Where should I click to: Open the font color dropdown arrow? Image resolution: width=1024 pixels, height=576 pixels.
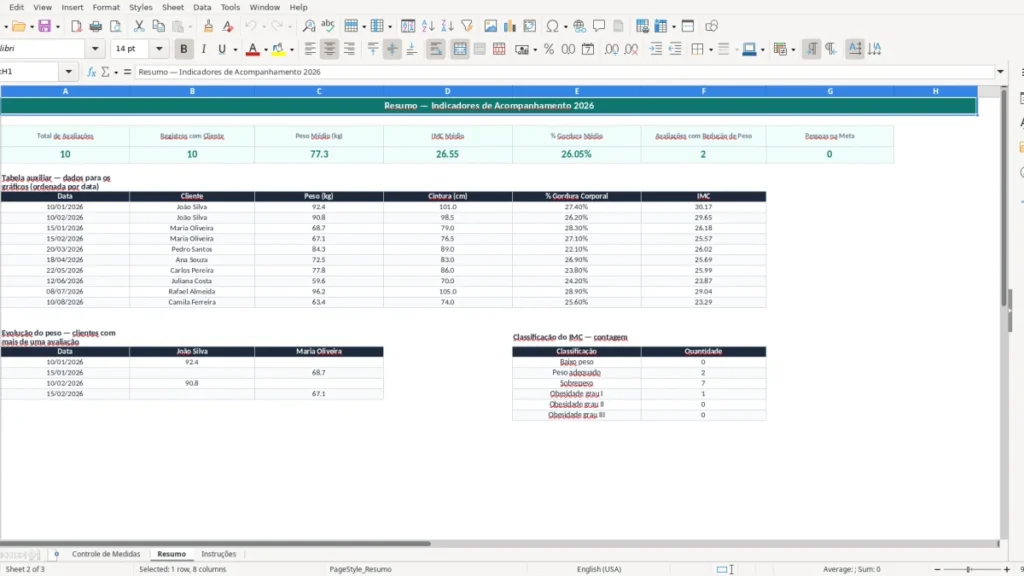pos(266,50)
